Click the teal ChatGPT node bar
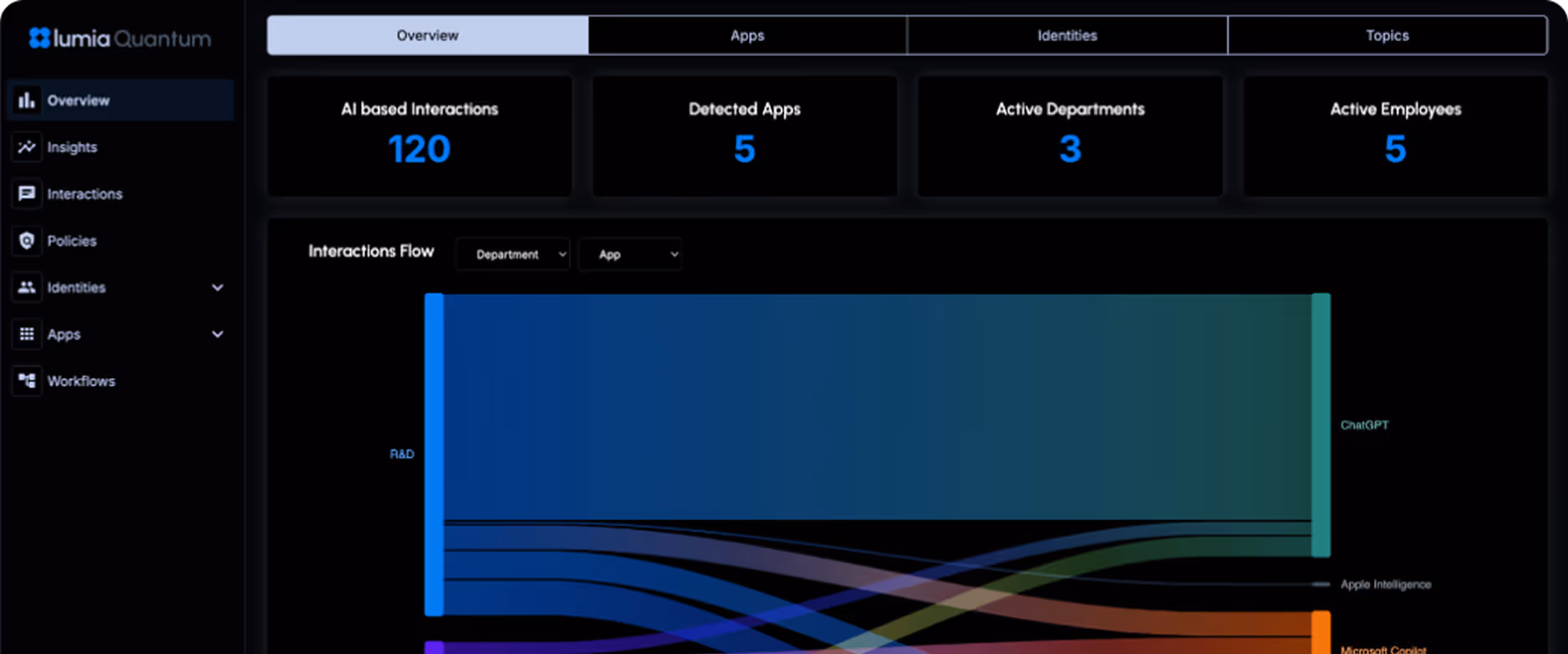The width and height of the screenshot is (1568, 654). (x=1321, y=425)
